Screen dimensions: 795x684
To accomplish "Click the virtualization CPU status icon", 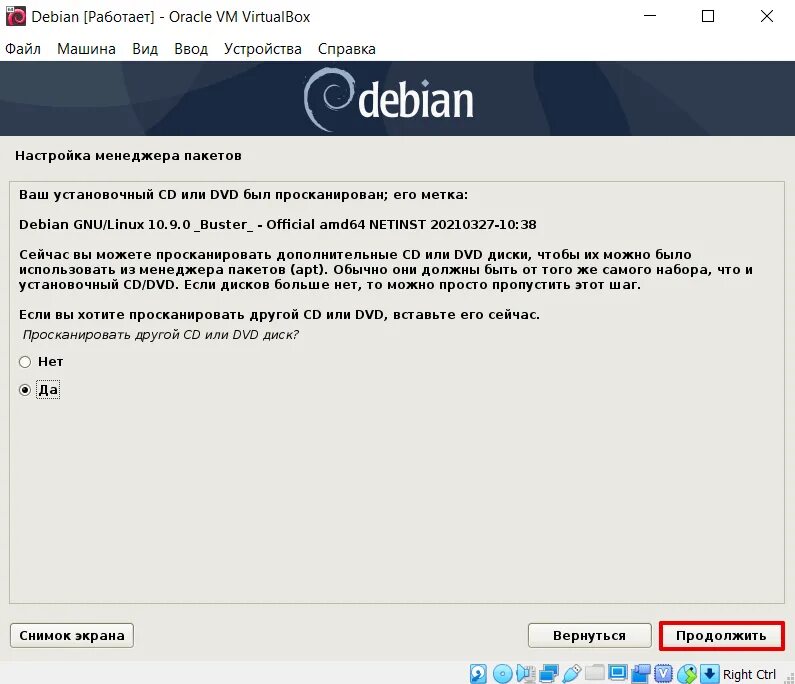I will click(664, 674).
